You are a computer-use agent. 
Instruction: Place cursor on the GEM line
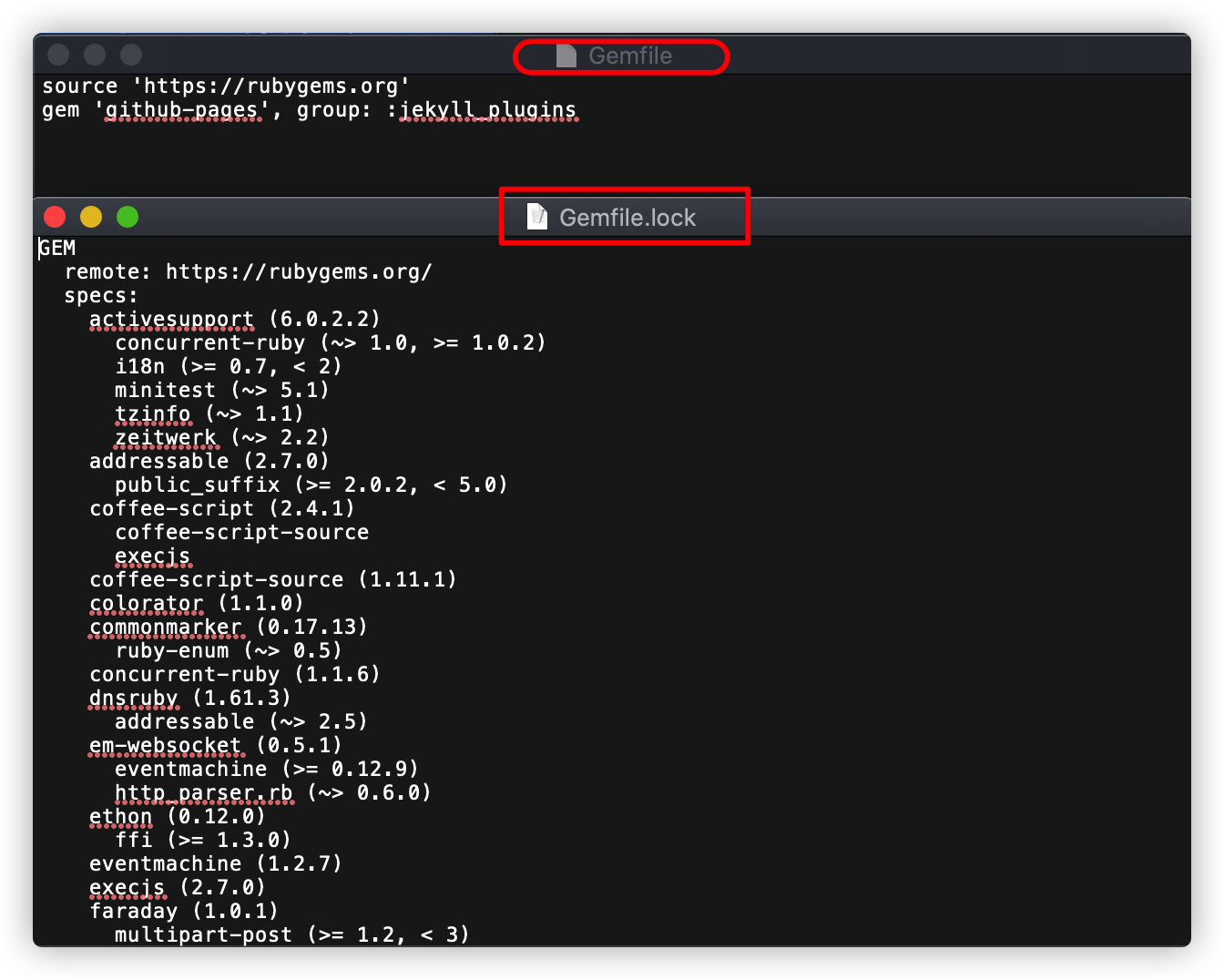point(57,249)
